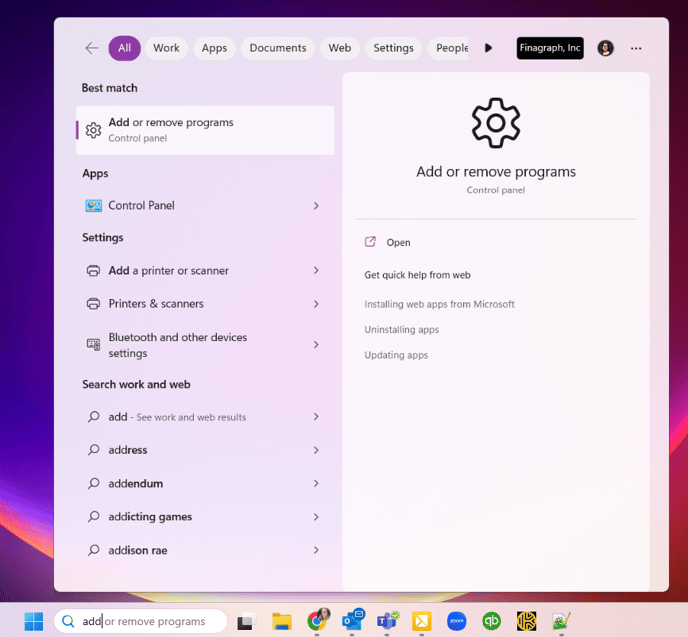Switch to the Documents filter tab
688x637 pixels.
278,48
